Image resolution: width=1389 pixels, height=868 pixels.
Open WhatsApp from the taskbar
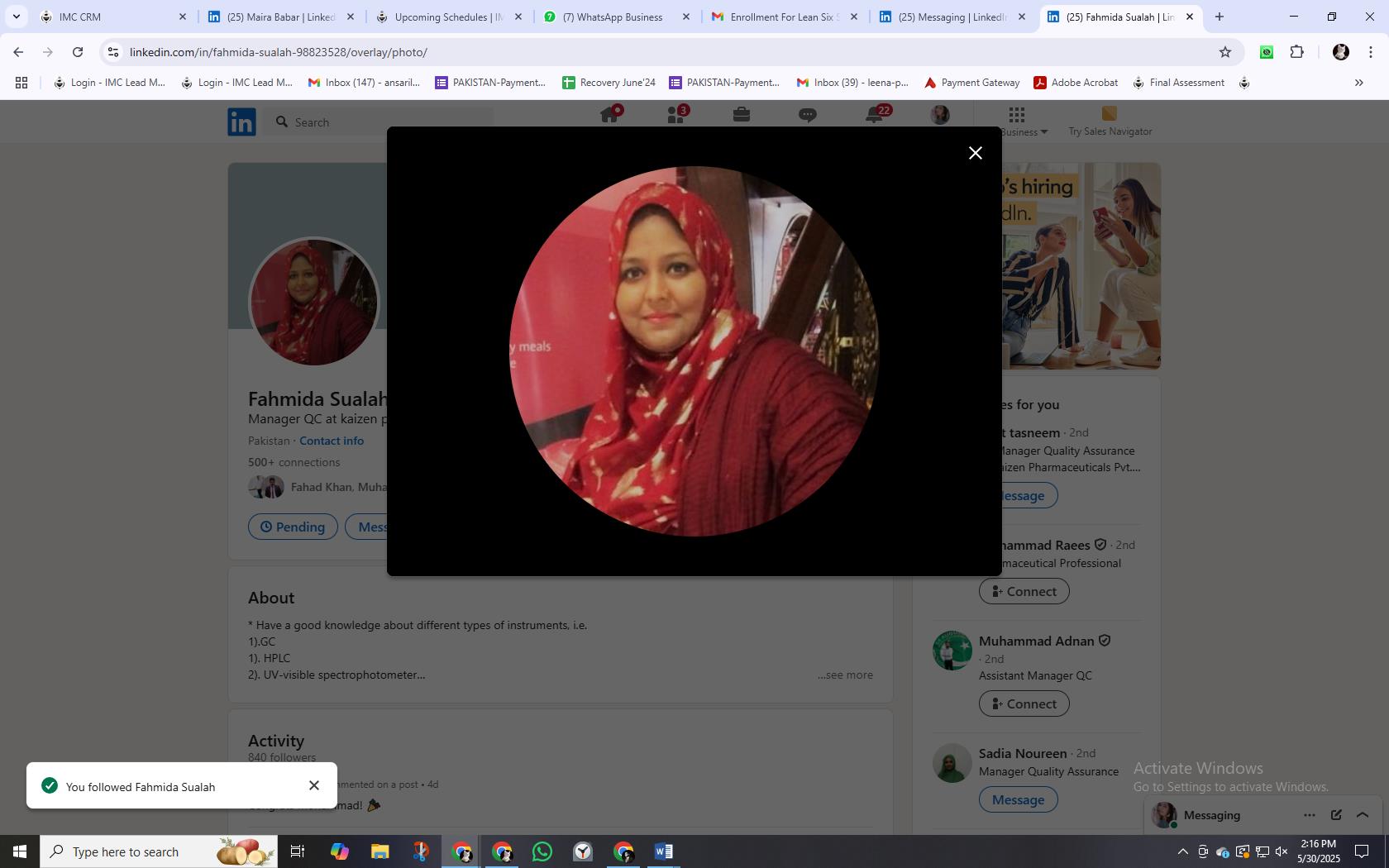pyautogui.click(x=542, y=851)
